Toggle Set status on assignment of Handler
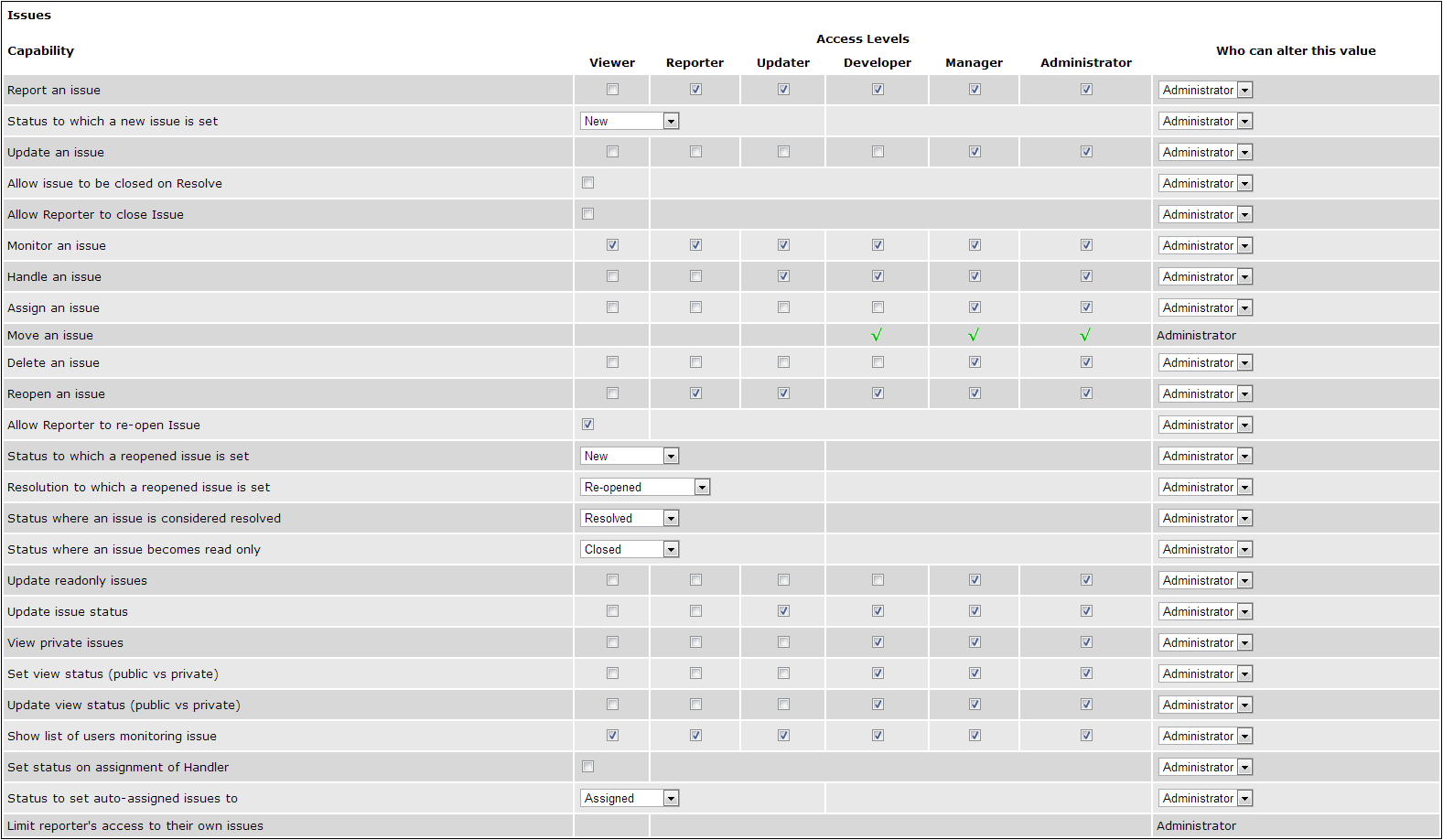The width and height of the screenshot is (1443, 840). (587, 767)
